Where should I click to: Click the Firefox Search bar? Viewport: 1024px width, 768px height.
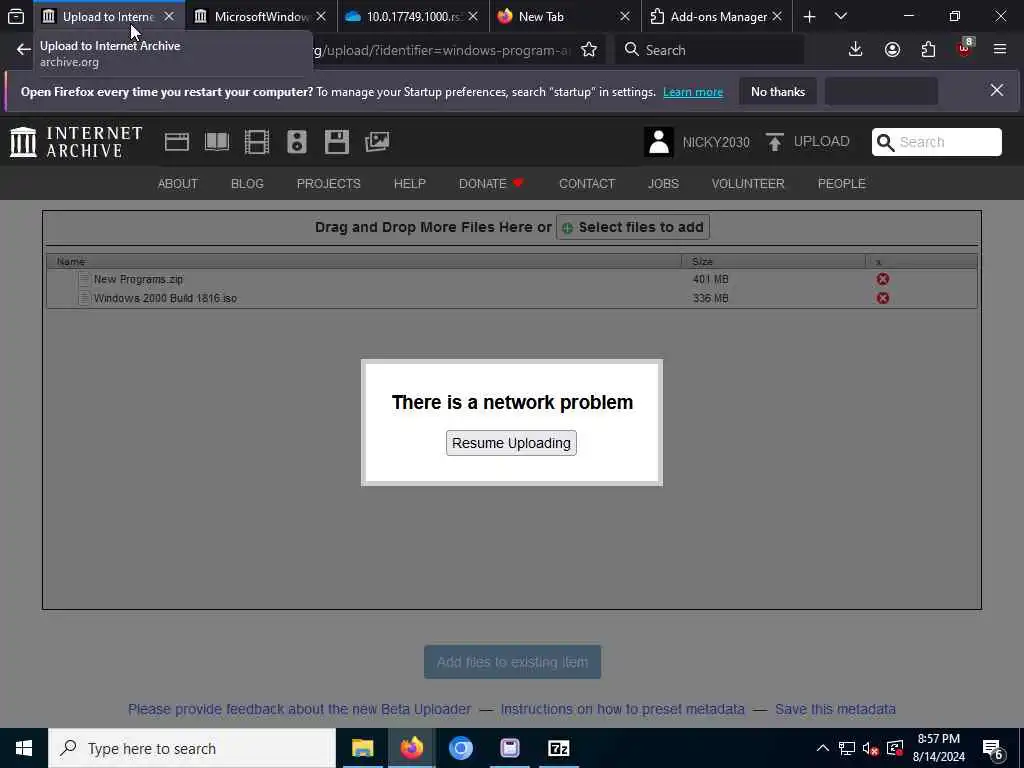(709, 50)
